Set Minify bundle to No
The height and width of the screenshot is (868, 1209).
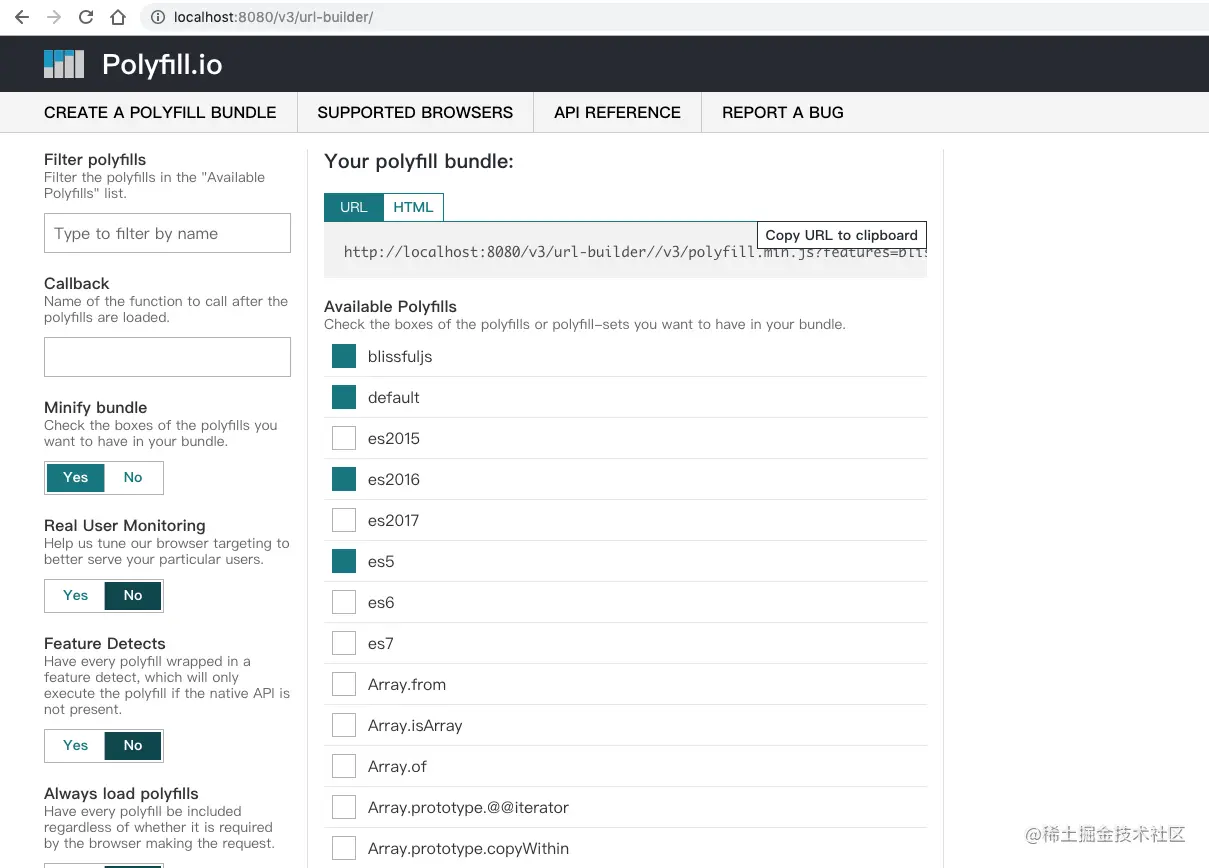point(133,478)
